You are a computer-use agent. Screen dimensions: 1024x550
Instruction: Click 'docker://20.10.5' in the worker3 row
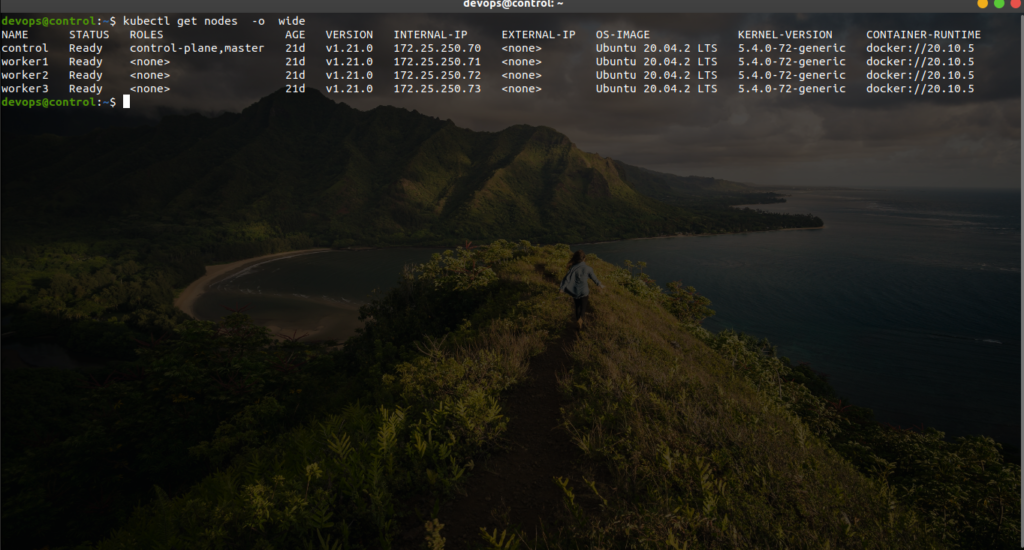[920, 89]
